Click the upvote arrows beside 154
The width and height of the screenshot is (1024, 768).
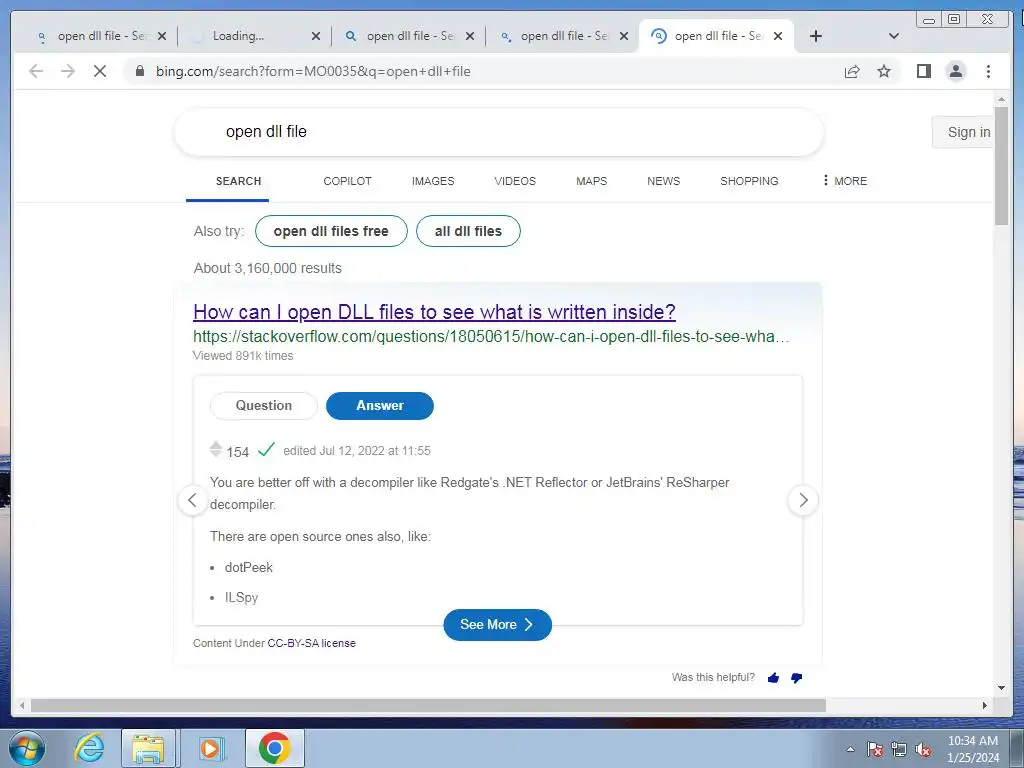pos(216,449)
